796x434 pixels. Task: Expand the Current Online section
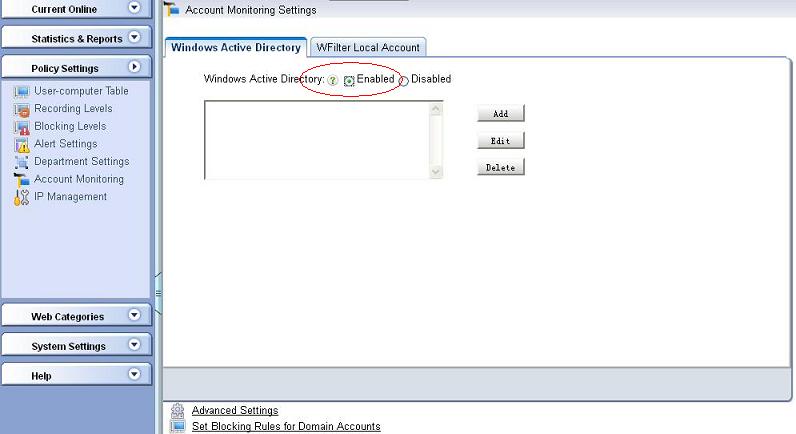[x=135, y=9]
